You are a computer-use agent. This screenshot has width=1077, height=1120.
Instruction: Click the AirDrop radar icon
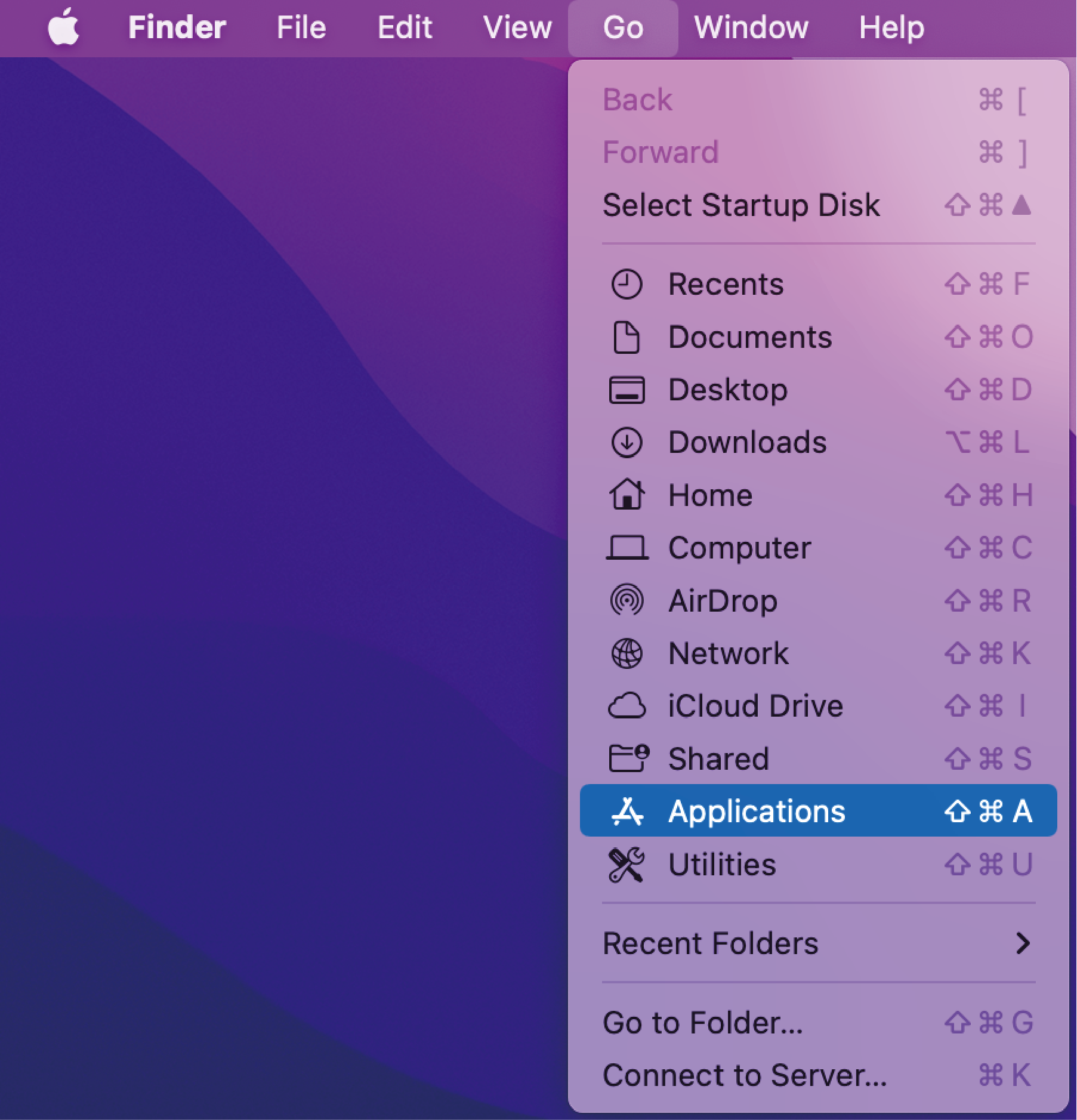click(627, 600)
